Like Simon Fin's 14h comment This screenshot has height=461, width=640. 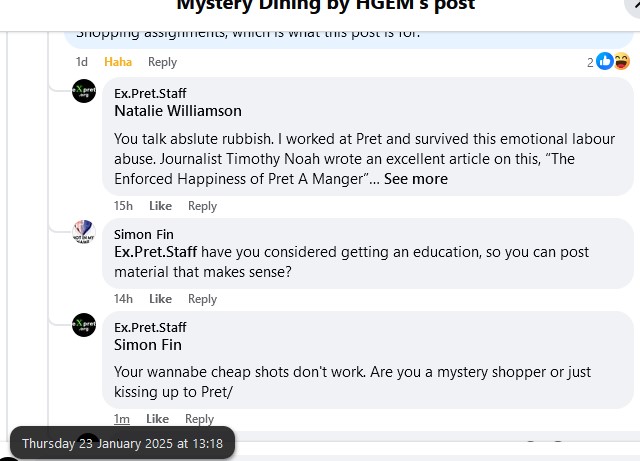click(160, 299)
